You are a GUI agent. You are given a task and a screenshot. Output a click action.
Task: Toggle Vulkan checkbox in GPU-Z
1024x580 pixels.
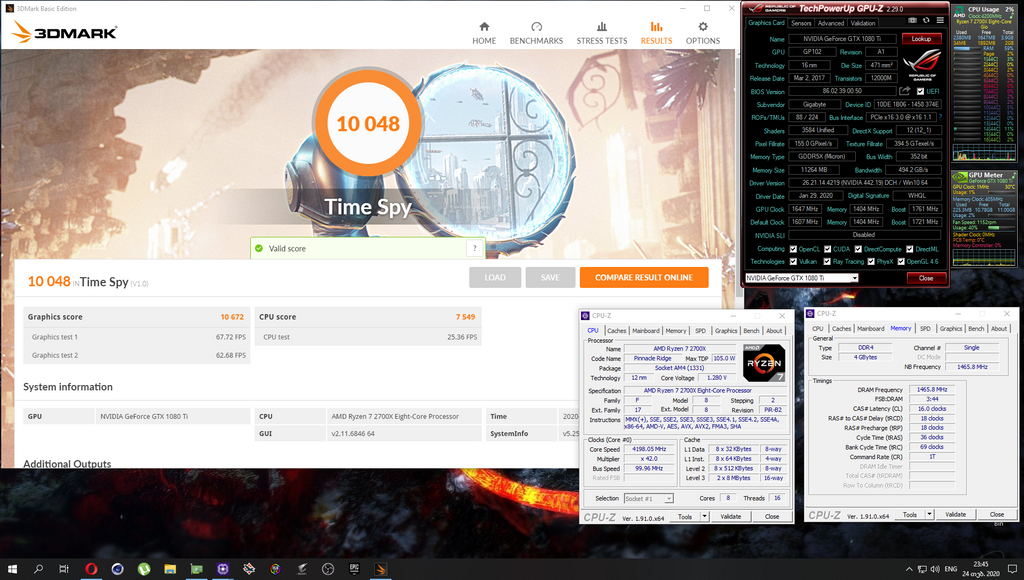tap(793, 261)
